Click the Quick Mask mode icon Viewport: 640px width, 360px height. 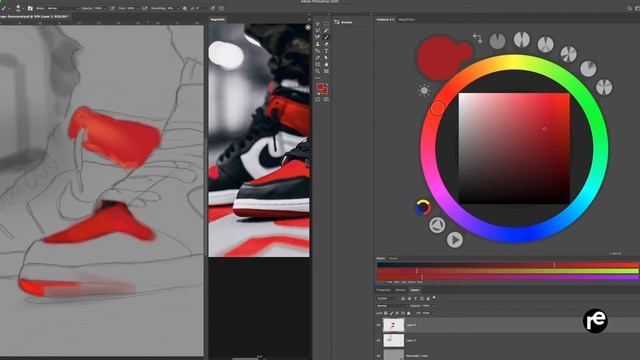[x=318, y=99]
